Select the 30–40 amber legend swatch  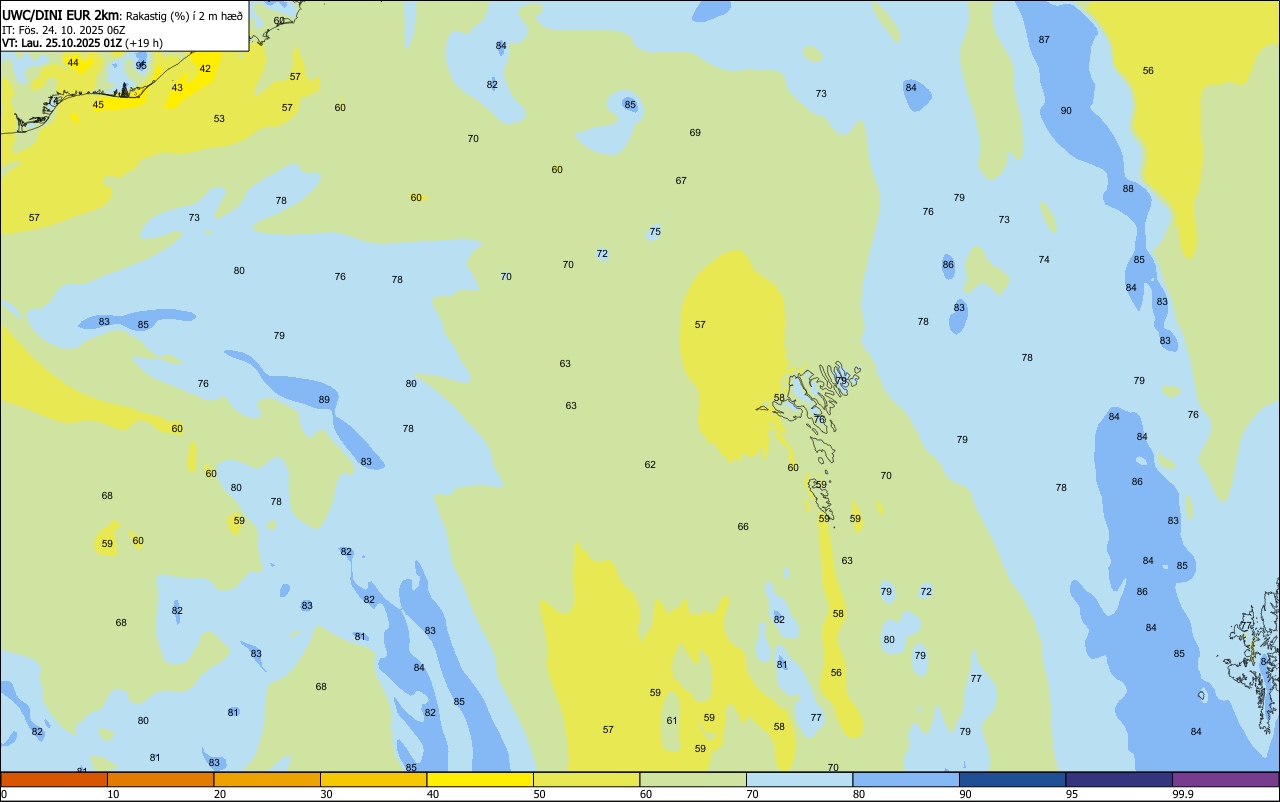(373, 779)
